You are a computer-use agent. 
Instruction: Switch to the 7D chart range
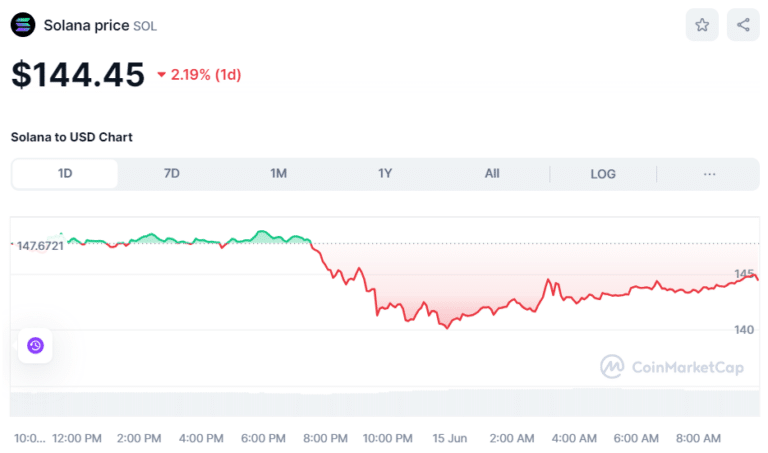(172, 174)
